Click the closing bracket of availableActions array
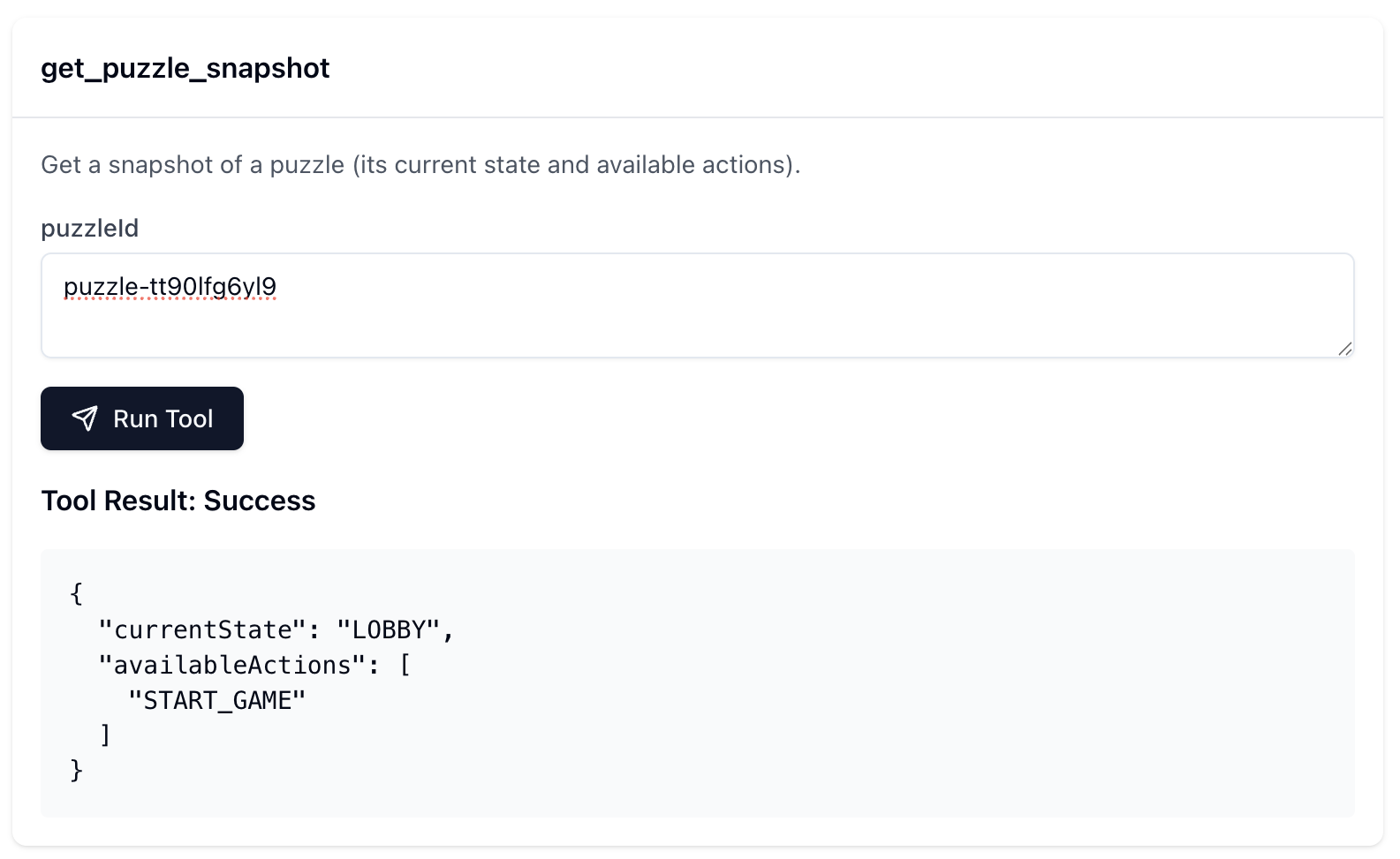The width and height of the screenshot is (1400, 859). point(106,734)
